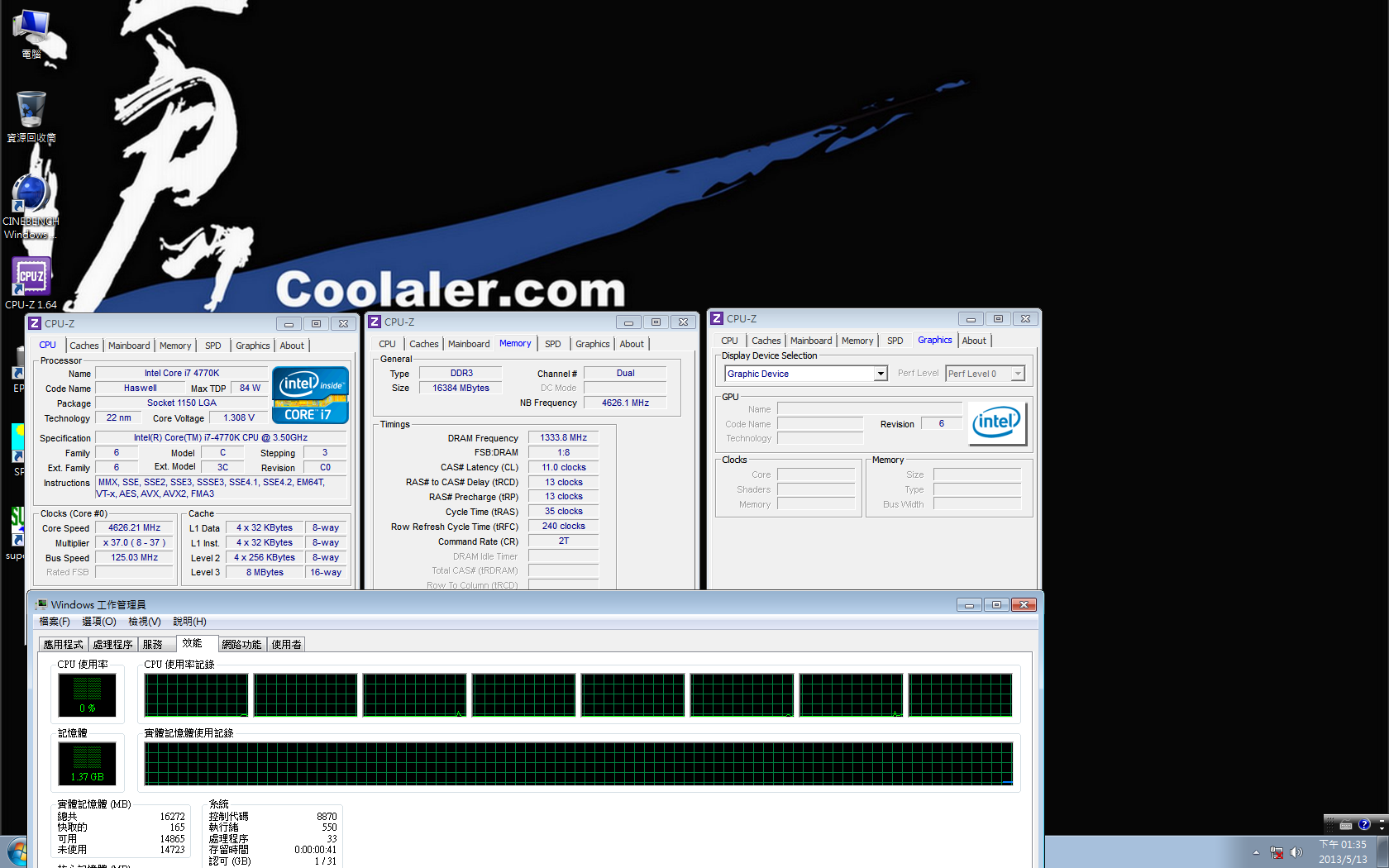Open SPD tab in middle CPU-Z
This screenshot has height=868, width=1389.
[553, 344]
